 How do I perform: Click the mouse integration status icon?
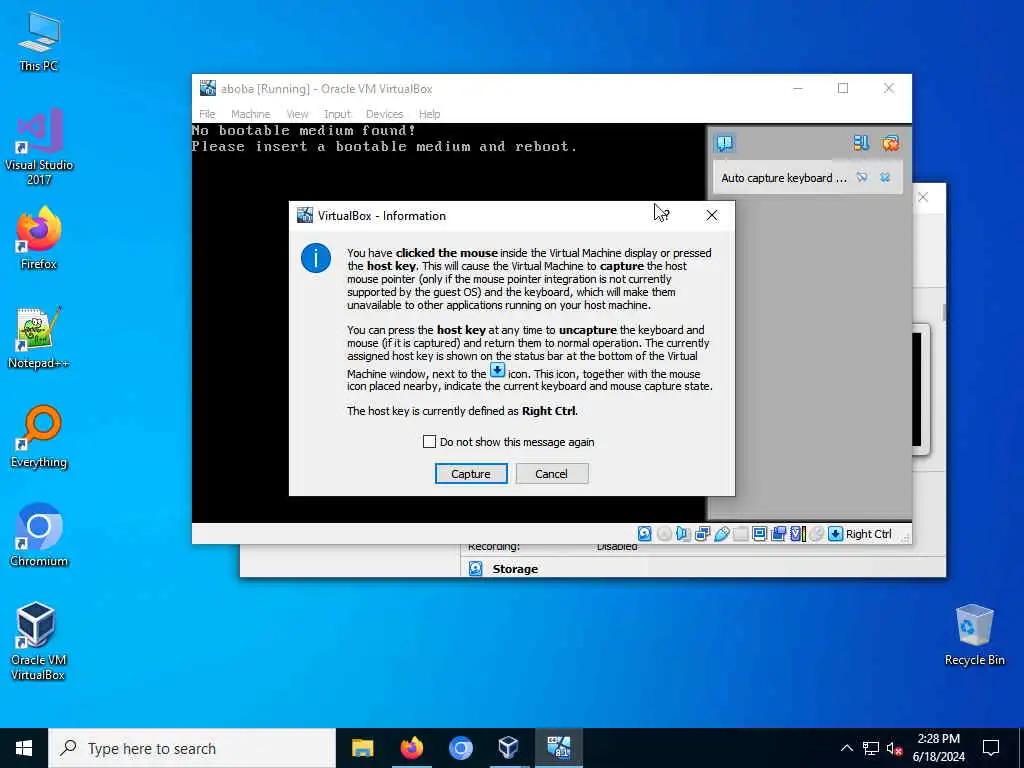816,534
